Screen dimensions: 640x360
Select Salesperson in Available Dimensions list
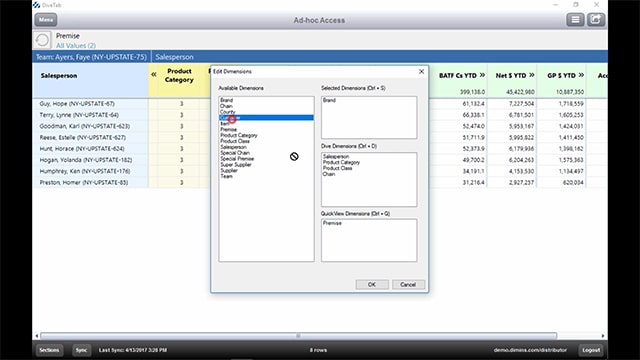233,147
